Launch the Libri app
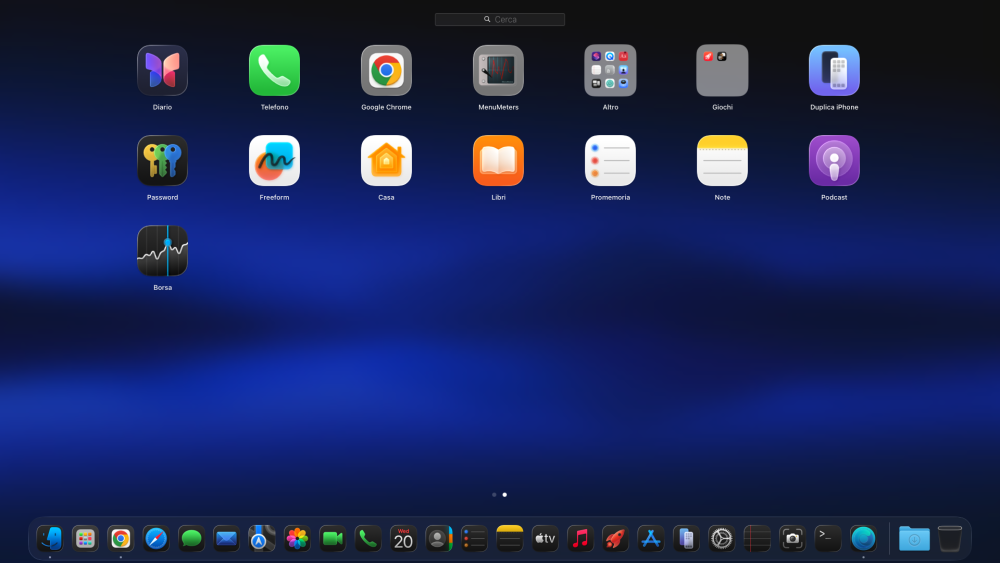This screenshot has width=1000, height=563. [498, 161]
